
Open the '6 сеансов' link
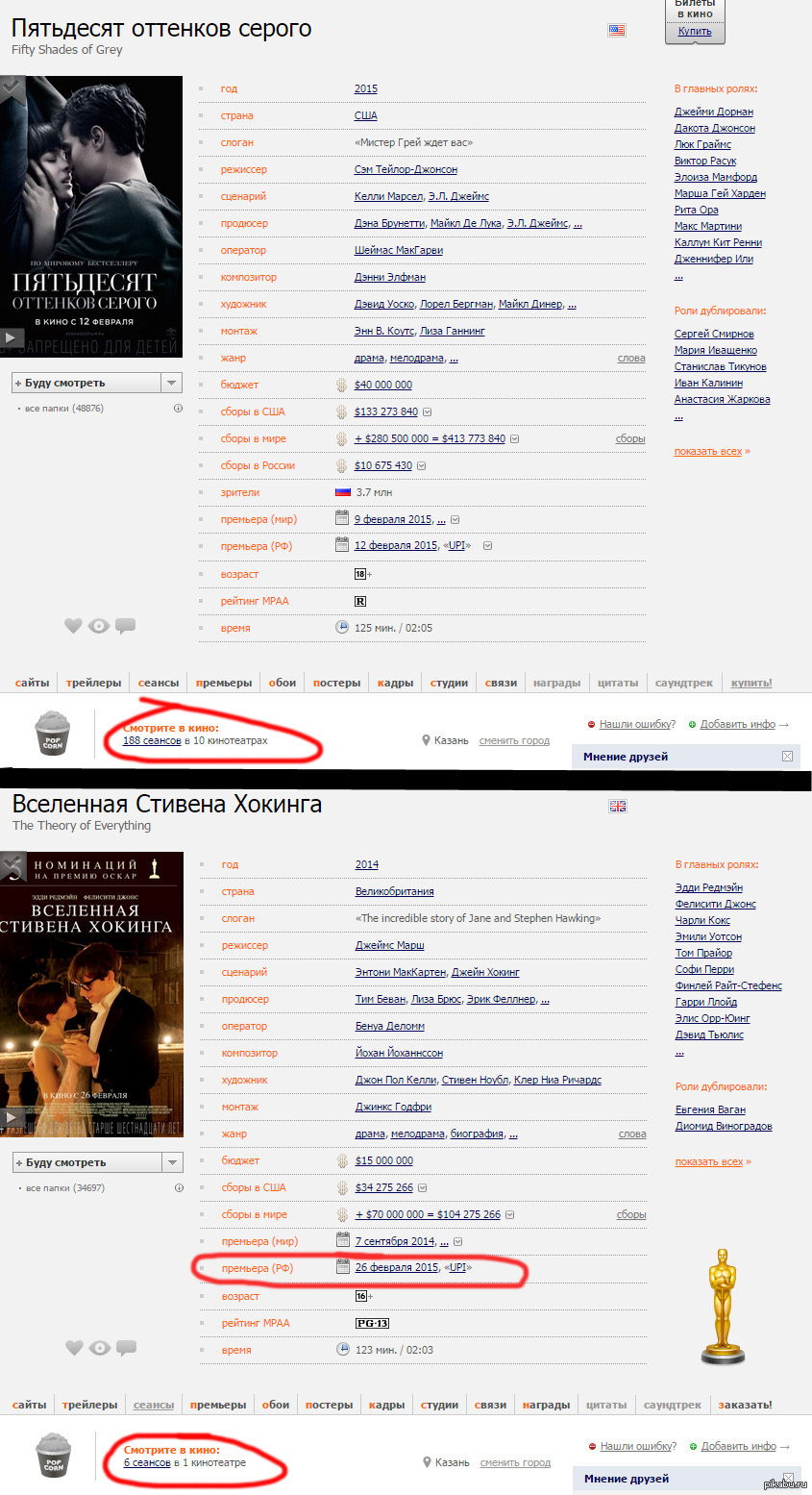[x=147, y=1462]
